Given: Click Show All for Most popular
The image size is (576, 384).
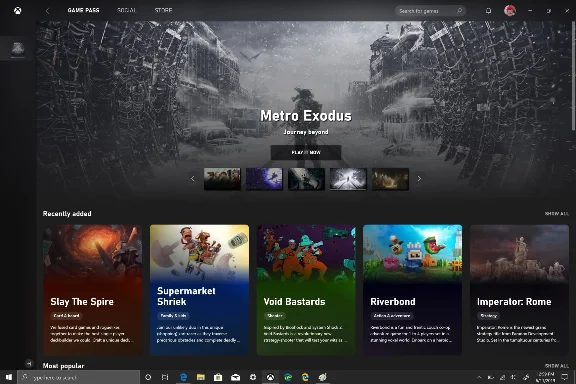Looking at the screenshot, I should [x=557, y=366].
